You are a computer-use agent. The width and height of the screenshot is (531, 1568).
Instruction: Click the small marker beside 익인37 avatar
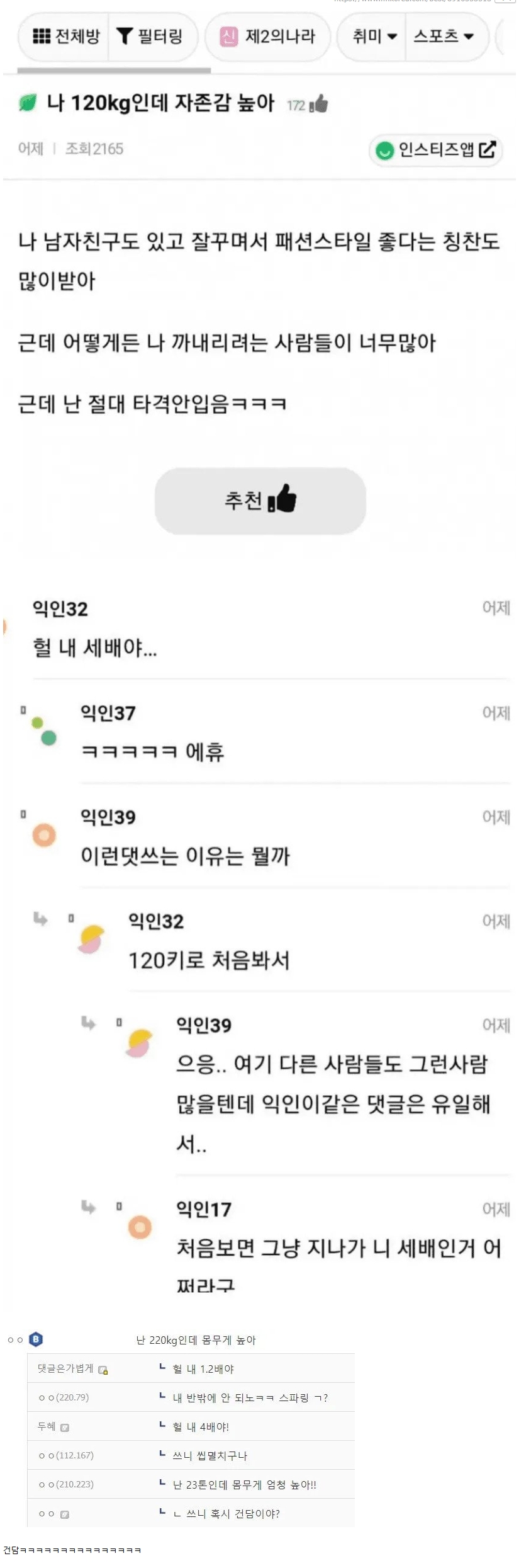(23, 710)
